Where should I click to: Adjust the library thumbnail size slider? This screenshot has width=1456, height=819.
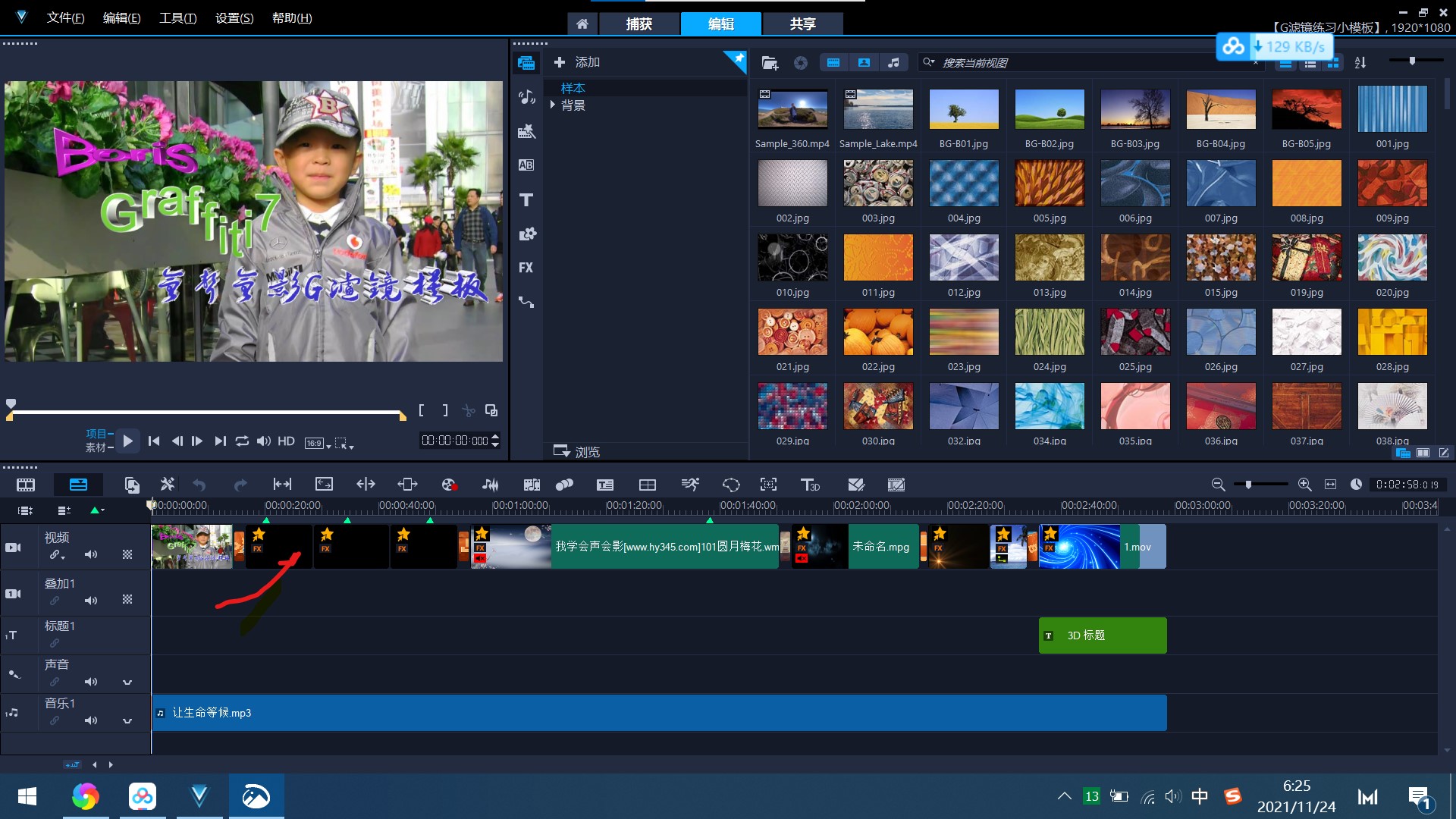click(1415, 61)
